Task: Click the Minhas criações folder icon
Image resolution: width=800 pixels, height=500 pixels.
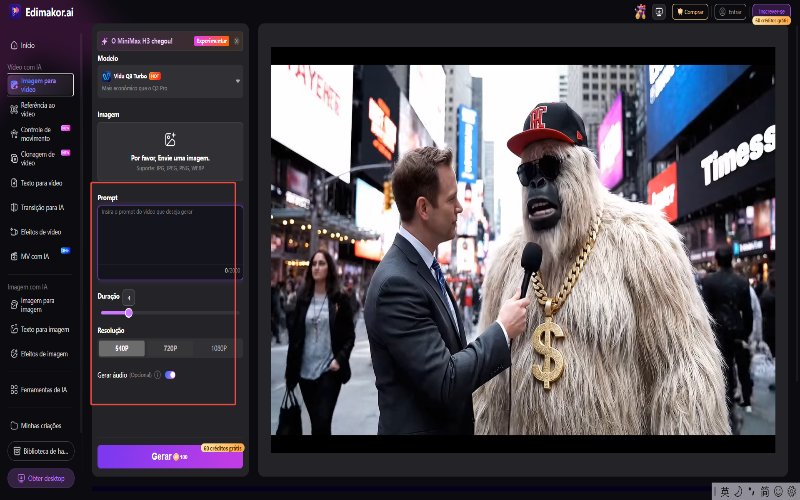Action: click(x=14, y=425)
